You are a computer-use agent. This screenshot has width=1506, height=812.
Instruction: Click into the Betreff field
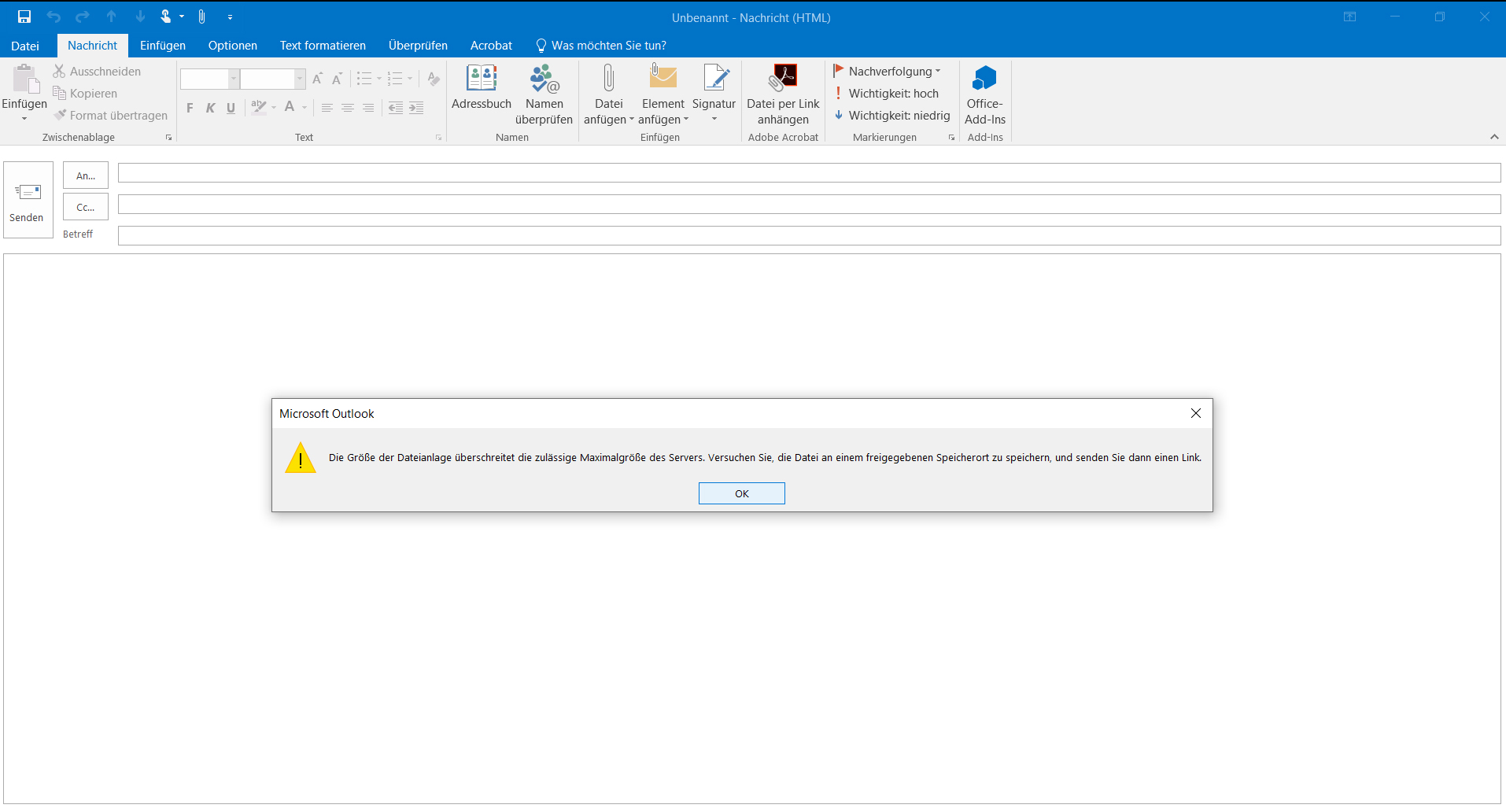click(809, 235)
